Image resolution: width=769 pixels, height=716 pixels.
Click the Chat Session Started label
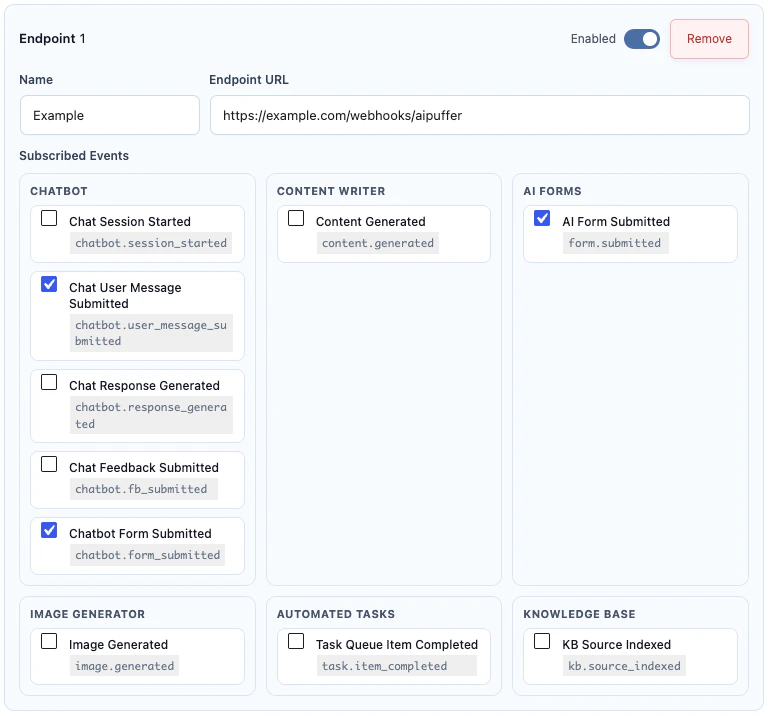[x=130, y=222]
